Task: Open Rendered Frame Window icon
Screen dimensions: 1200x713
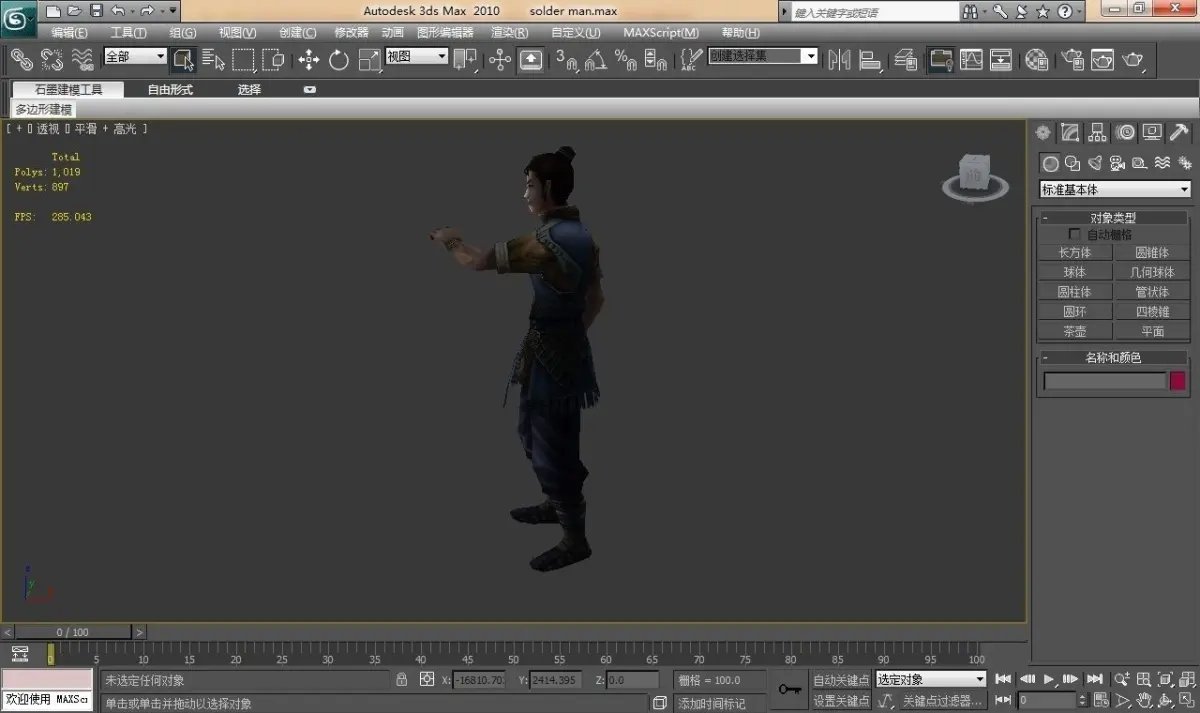Action: pos(1102,59)
